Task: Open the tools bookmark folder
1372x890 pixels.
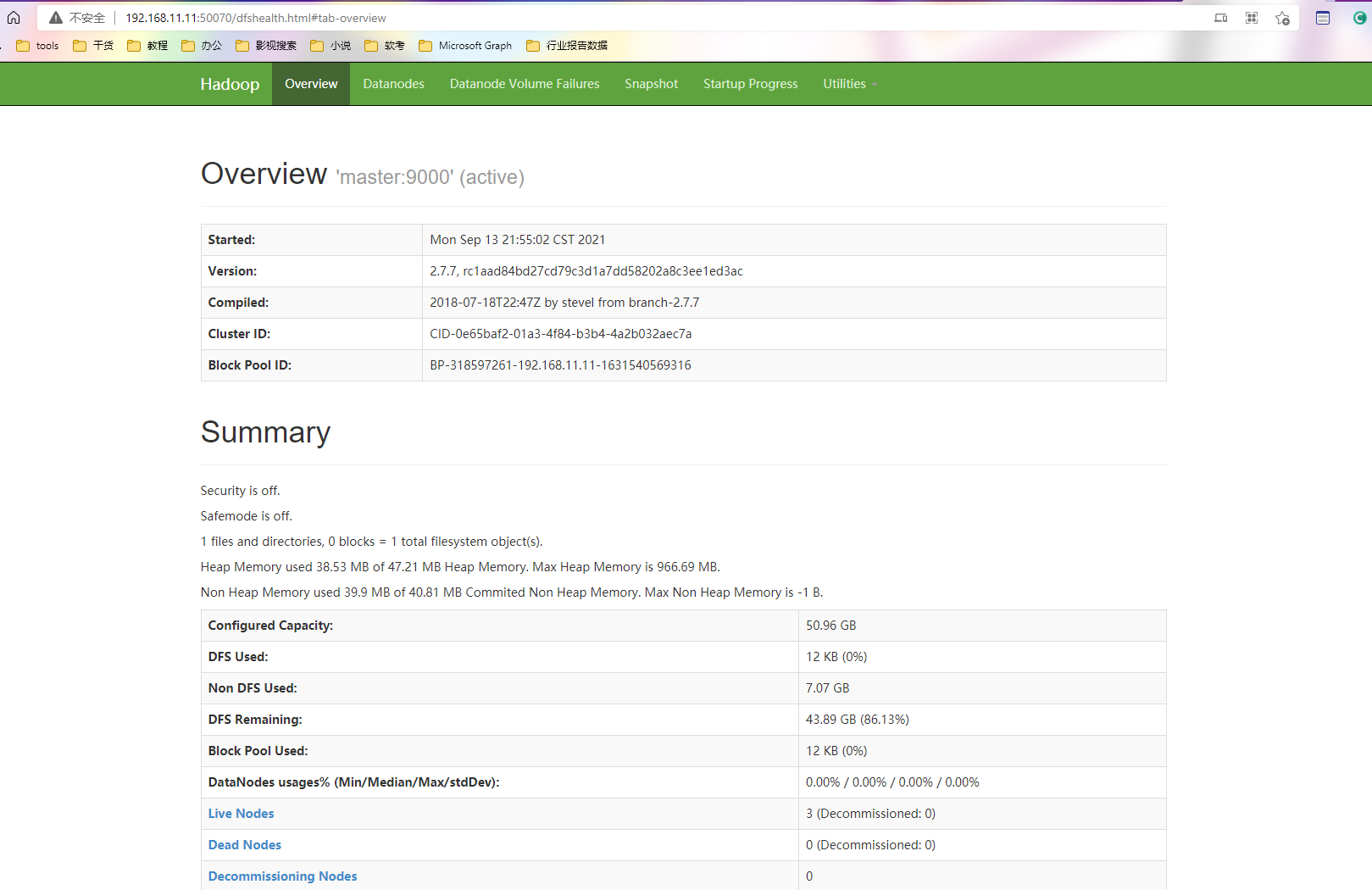Action: coord(37,46)
